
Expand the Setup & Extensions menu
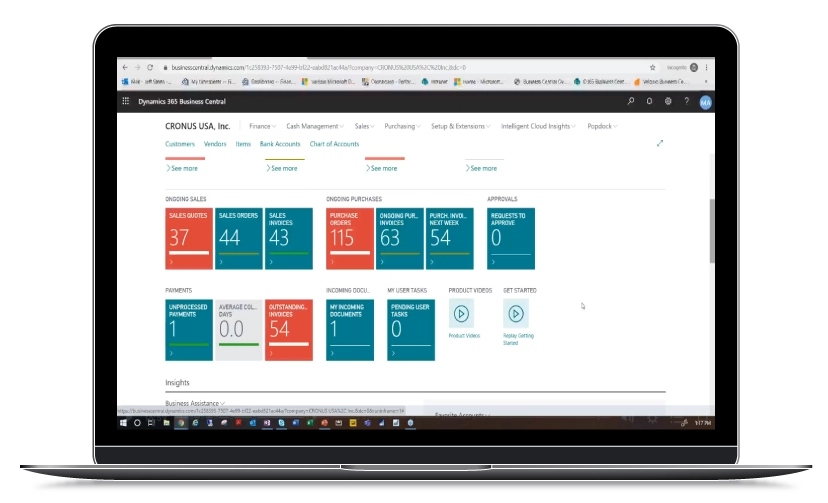460,126
